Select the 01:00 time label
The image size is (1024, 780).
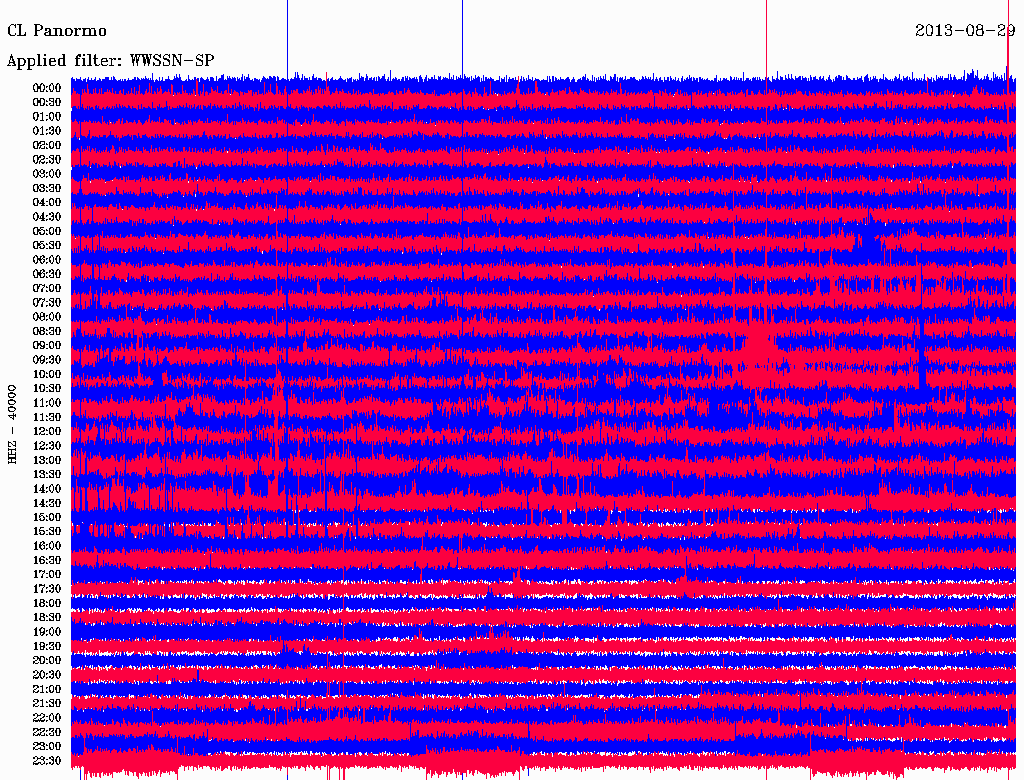click(47, 116)
